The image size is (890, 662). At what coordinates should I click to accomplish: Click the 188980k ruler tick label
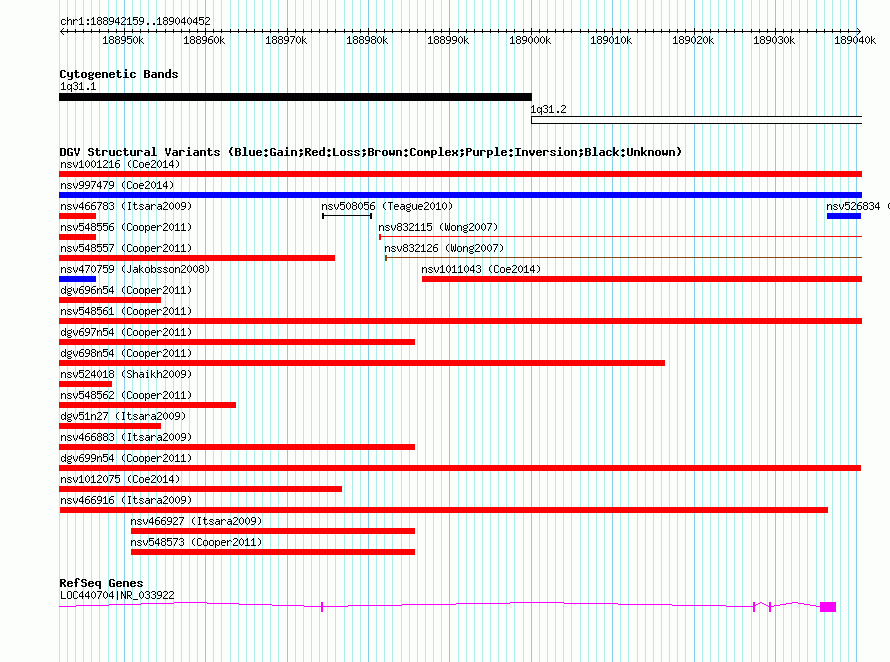pyautogui.click(x=367, y=40)
